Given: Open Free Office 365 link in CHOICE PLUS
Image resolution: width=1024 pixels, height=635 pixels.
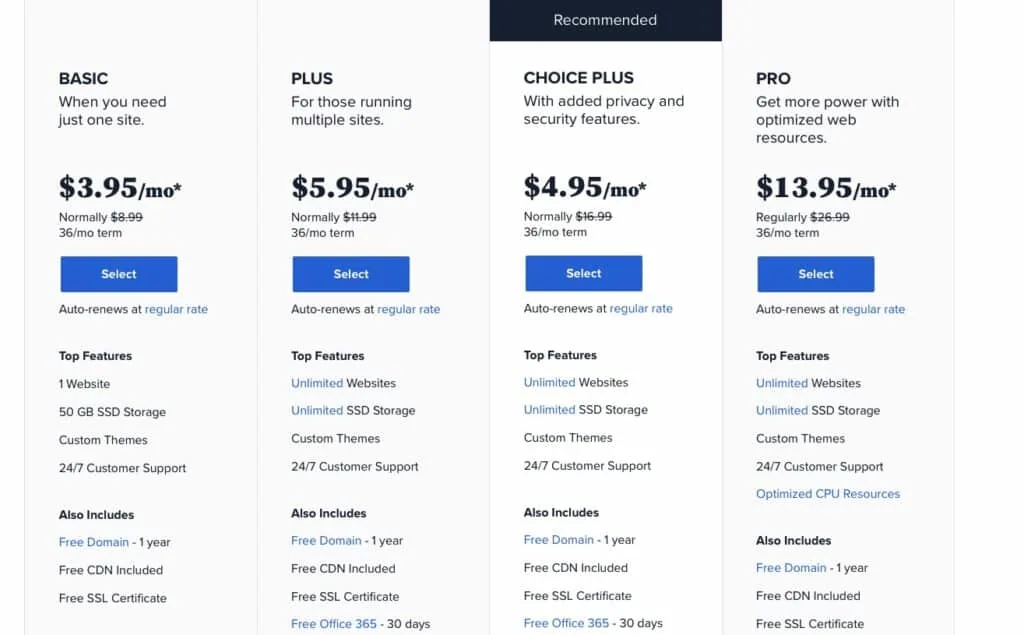Looking at the screenshot, I should pos(566,623).
